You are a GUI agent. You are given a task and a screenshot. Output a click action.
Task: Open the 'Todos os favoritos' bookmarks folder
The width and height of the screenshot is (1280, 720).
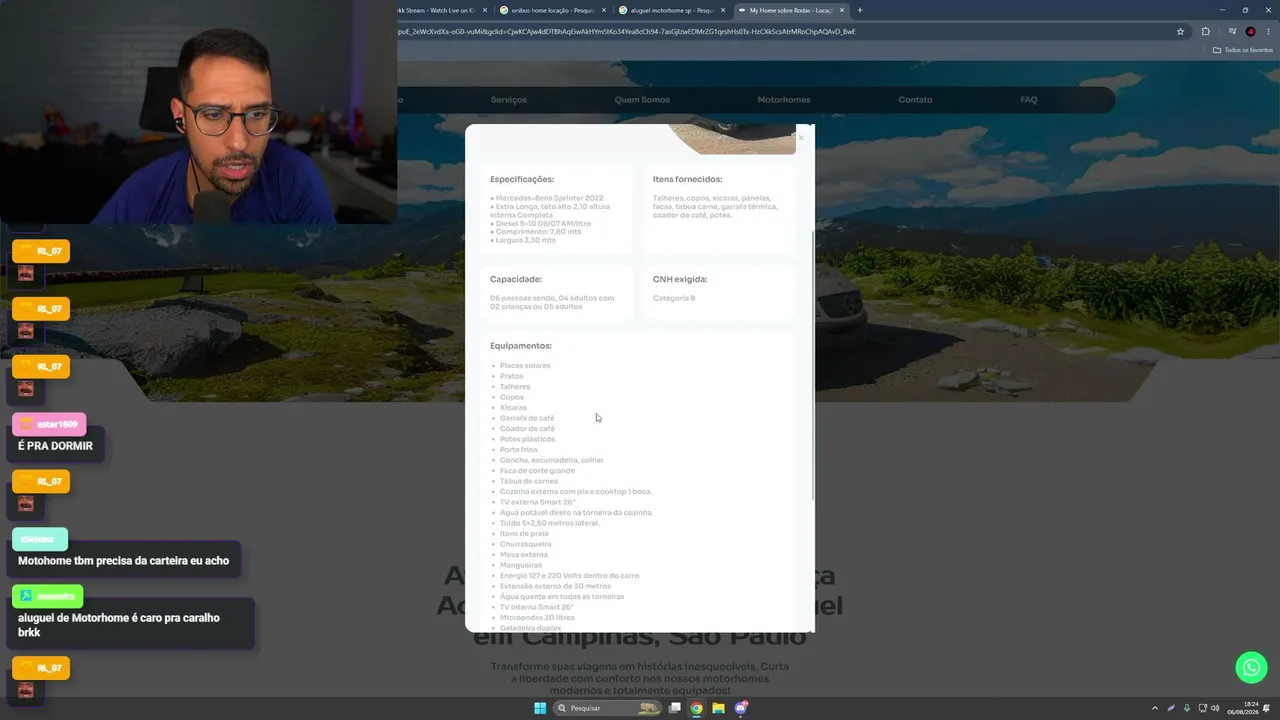click(x=1243, y=50)
